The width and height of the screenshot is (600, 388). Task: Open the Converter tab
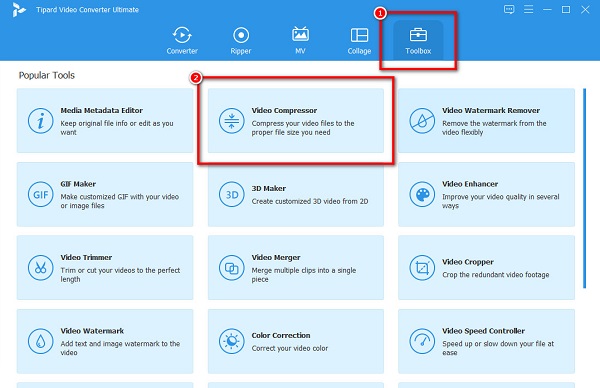[182, 41]
